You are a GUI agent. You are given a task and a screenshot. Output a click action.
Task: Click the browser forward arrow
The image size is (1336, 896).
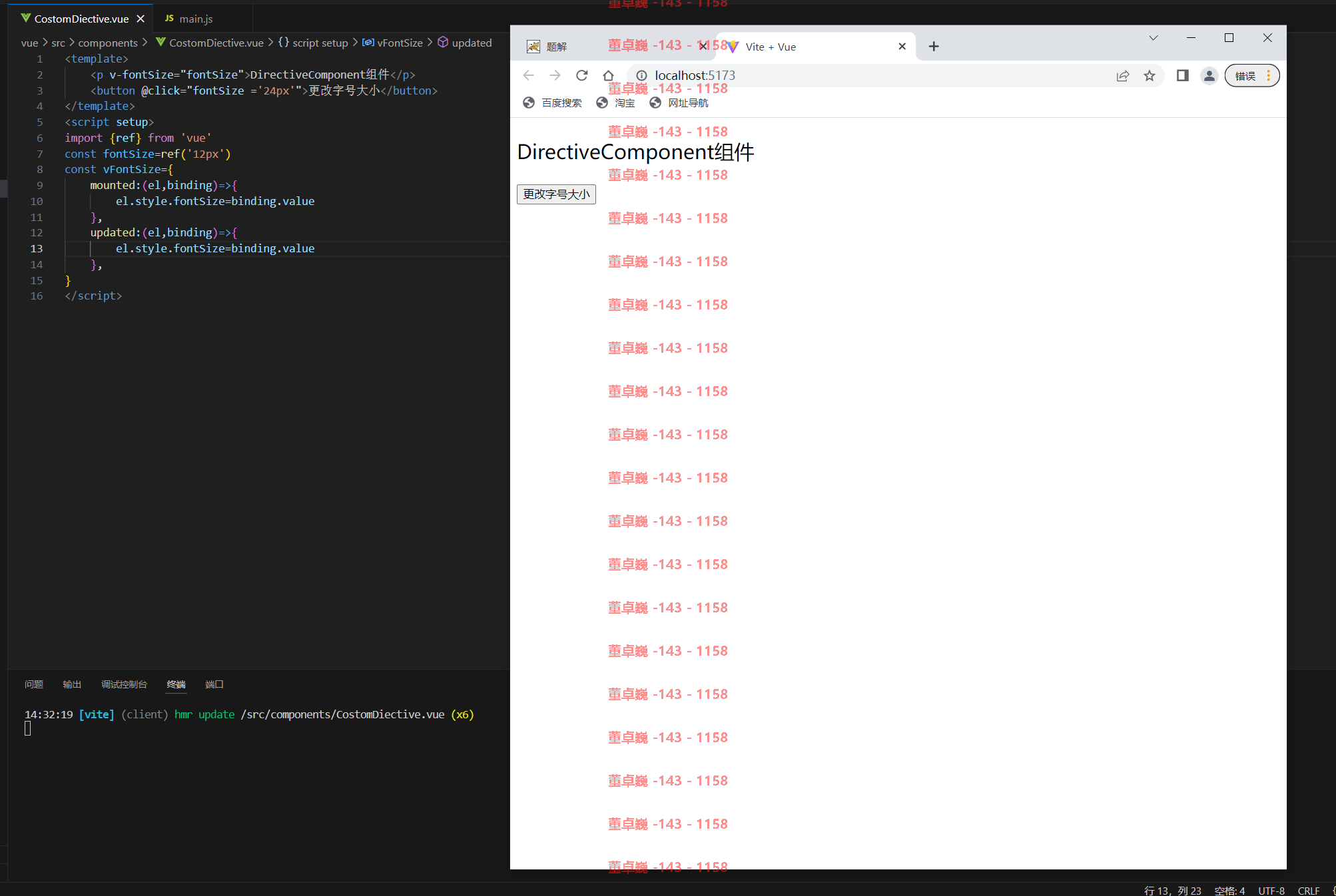click(x=555, y=75)
